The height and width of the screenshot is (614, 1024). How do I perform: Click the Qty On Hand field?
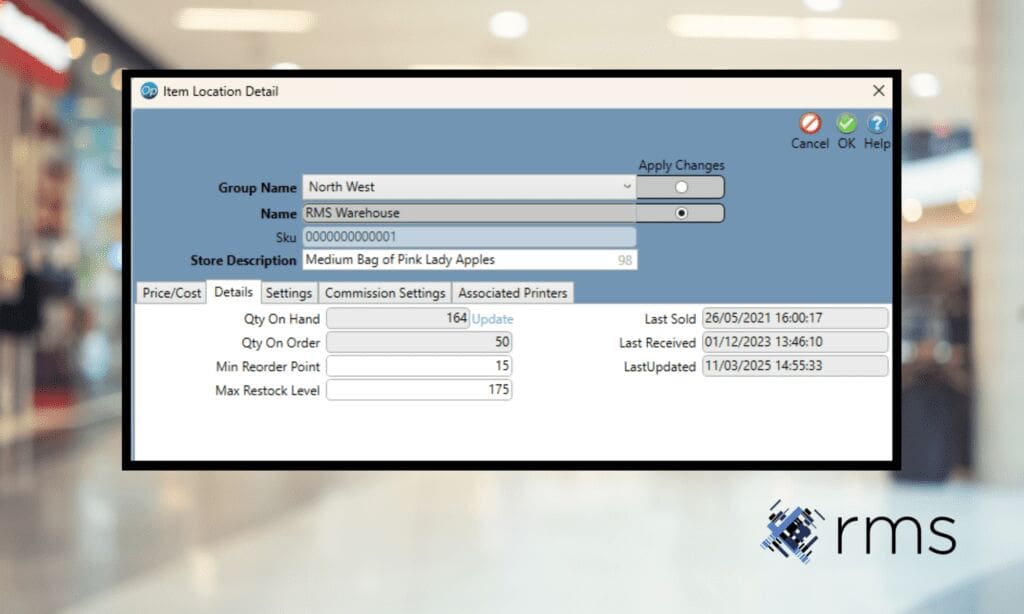398,318
